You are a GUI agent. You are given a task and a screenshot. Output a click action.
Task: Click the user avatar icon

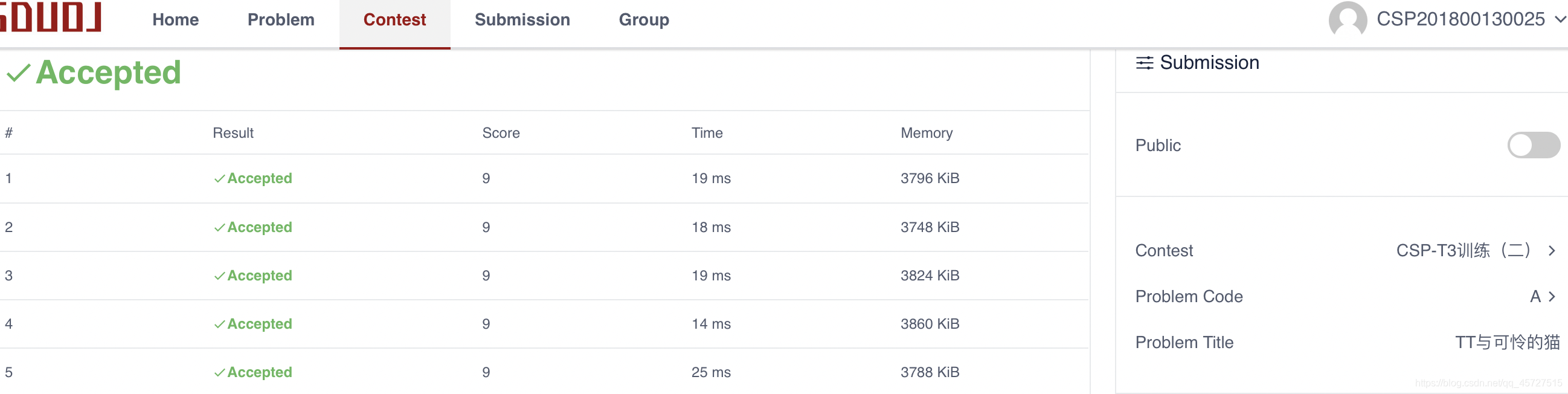point(1347,19)
